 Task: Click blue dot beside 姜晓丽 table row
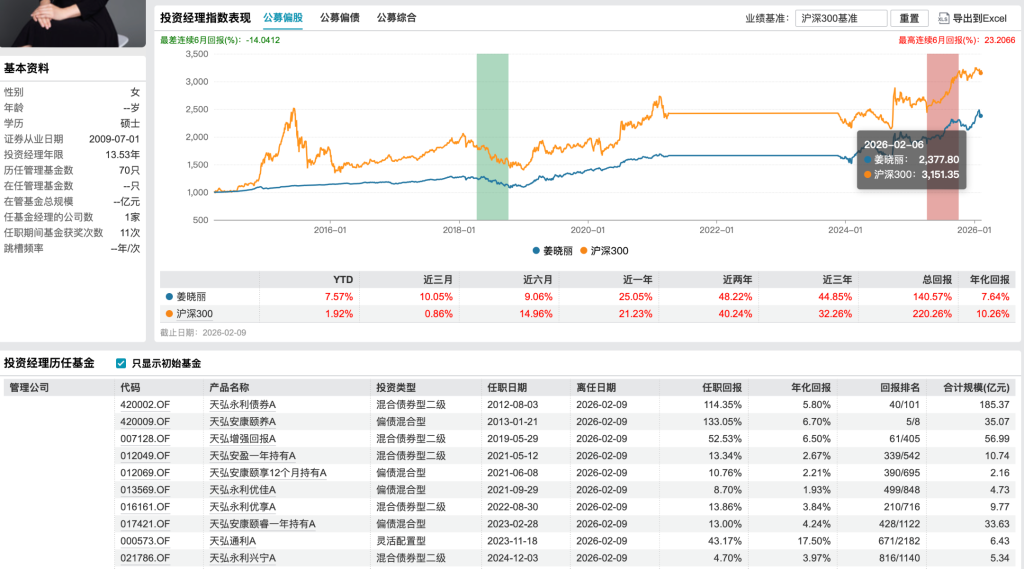click(169, 297)
